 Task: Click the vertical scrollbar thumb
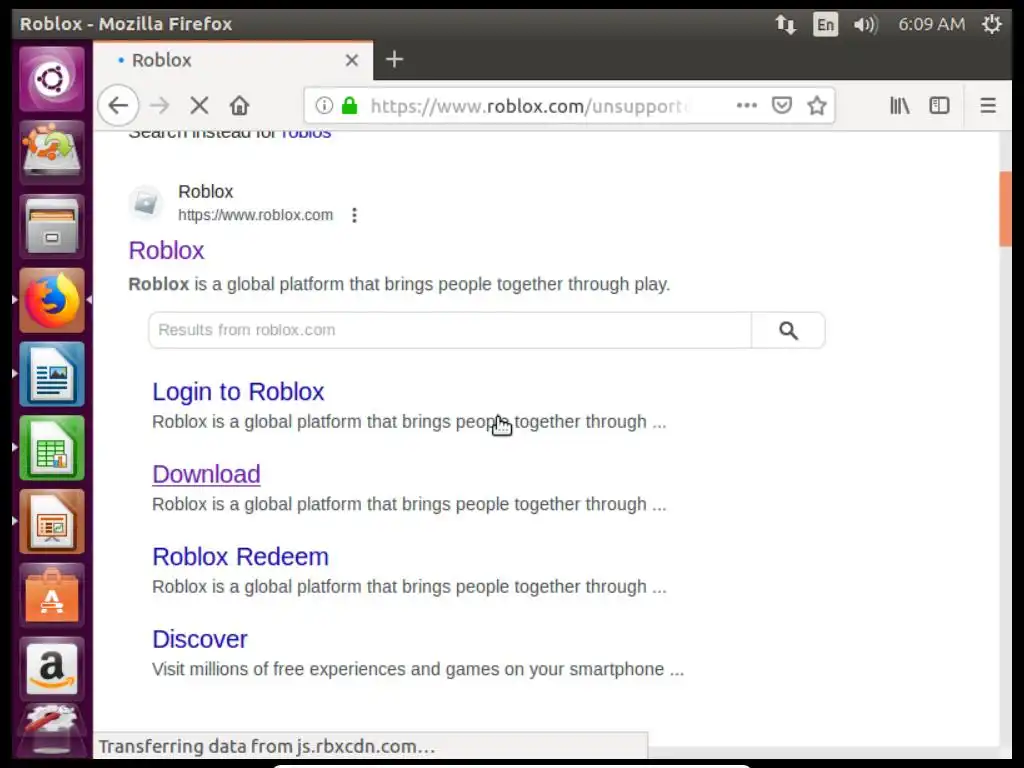pos(1005,209)
